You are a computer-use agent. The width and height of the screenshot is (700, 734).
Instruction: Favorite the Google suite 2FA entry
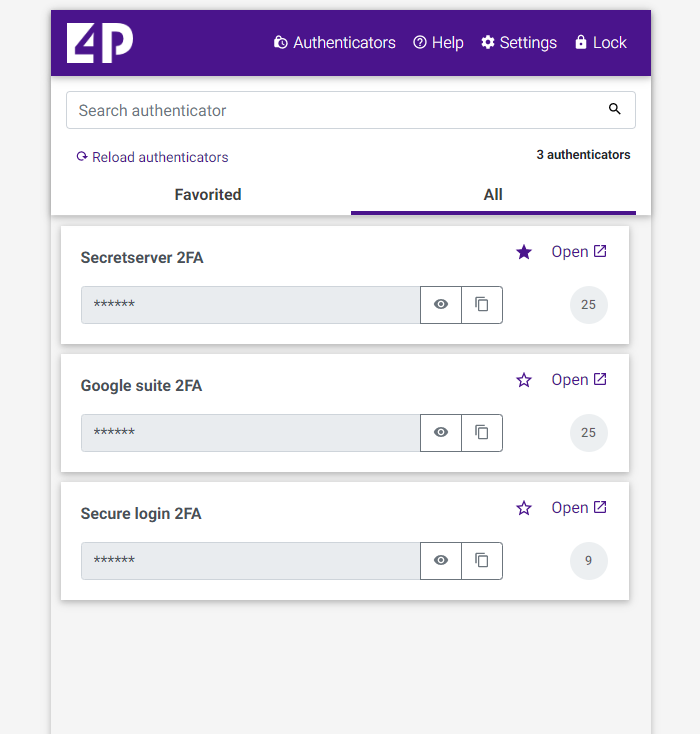524,380
